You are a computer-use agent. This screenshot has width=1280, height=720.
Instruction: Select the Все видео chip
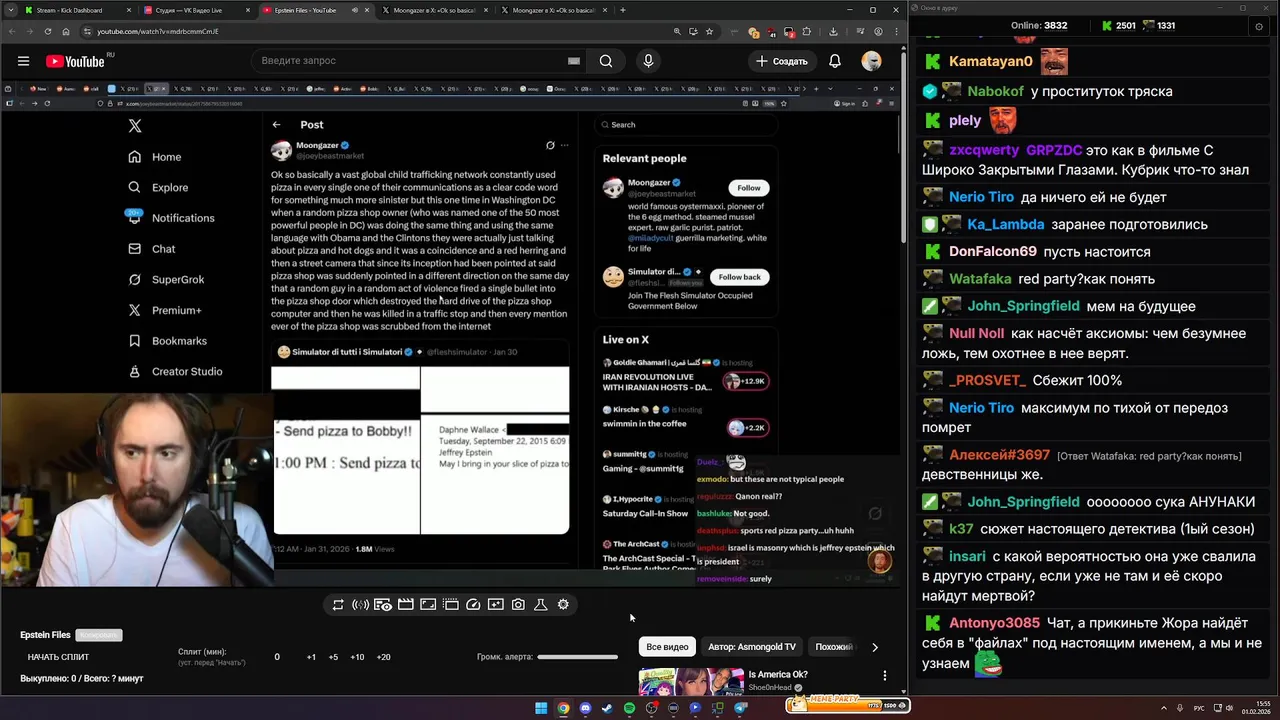pyautogui.click(x=667, y=647)
